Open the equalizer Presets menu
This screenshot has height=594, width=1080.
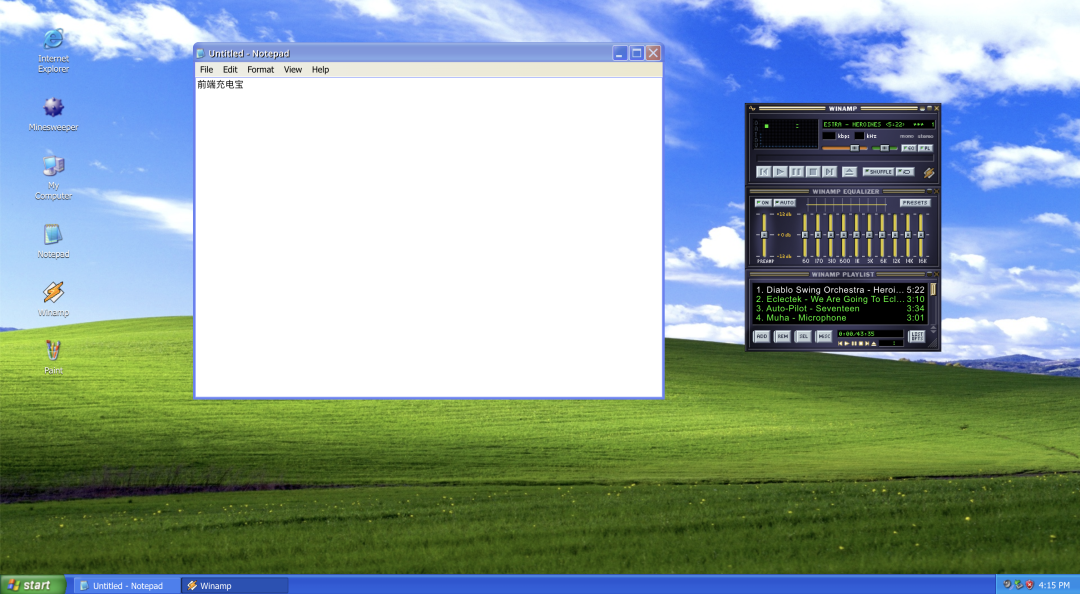coord(915,203)
